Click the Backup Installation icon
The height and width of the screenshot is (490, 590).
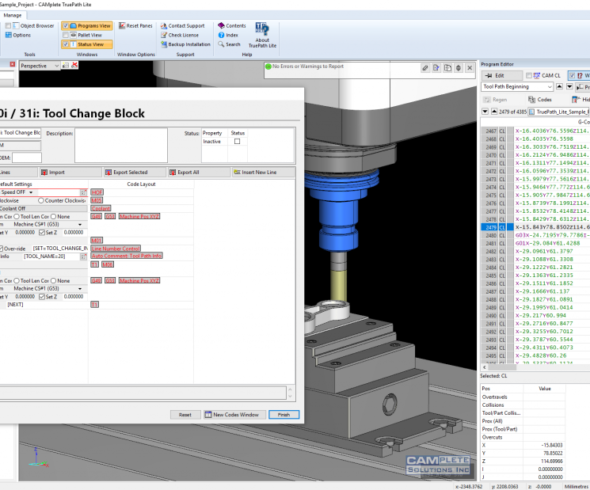(x=164, y=44)
